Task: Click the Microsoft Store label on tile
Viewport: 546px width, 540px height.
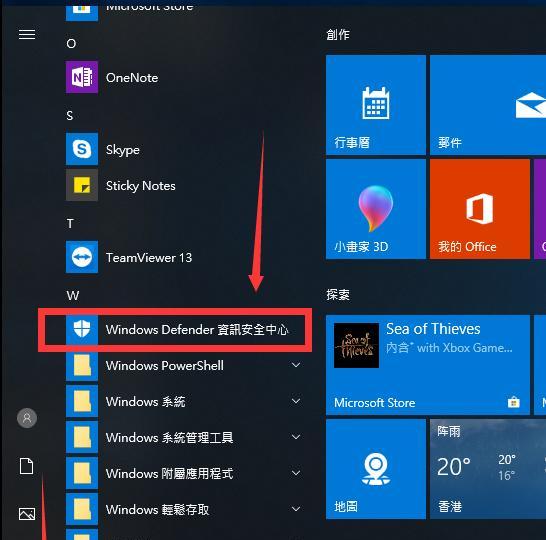Action: [375, 403]
